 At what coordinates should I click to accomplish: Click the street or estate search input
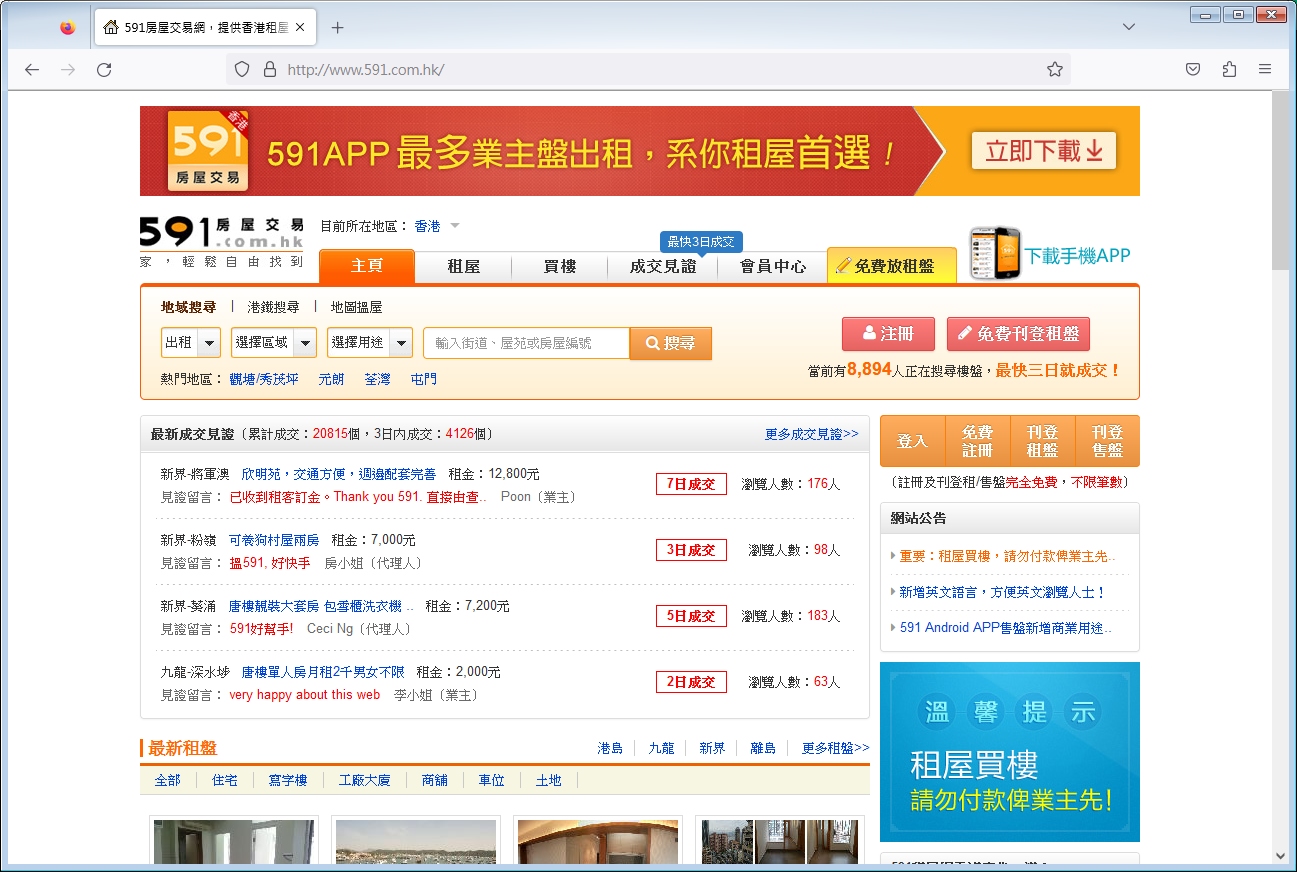(x=526, y=343)
